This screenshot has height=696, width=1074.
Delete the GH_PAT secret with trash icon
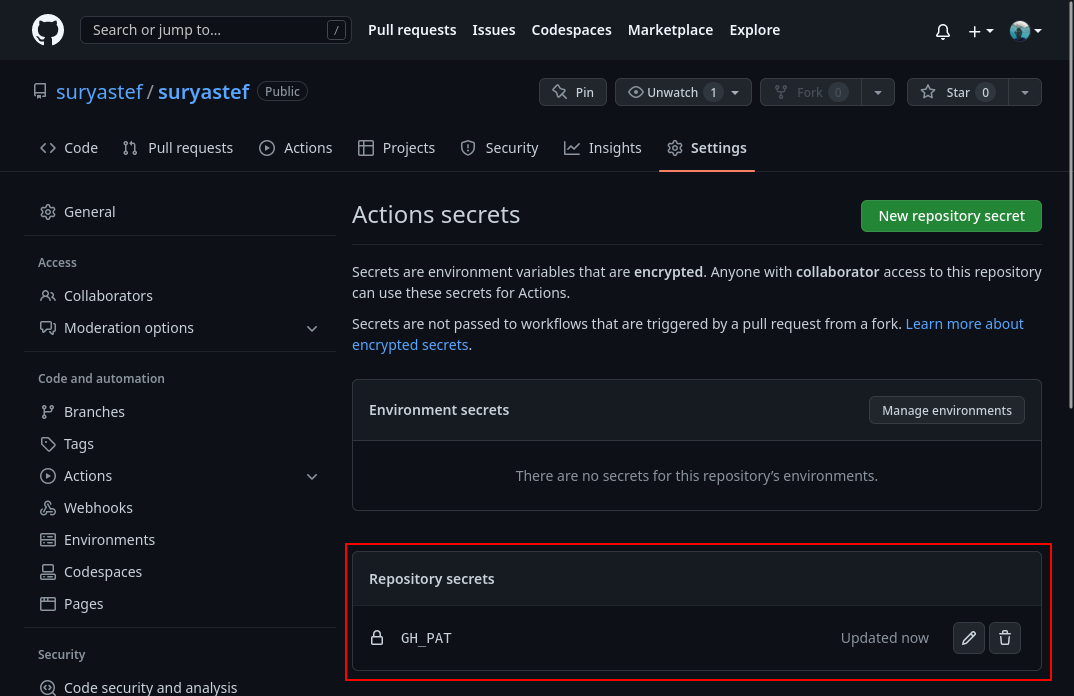1005,638
